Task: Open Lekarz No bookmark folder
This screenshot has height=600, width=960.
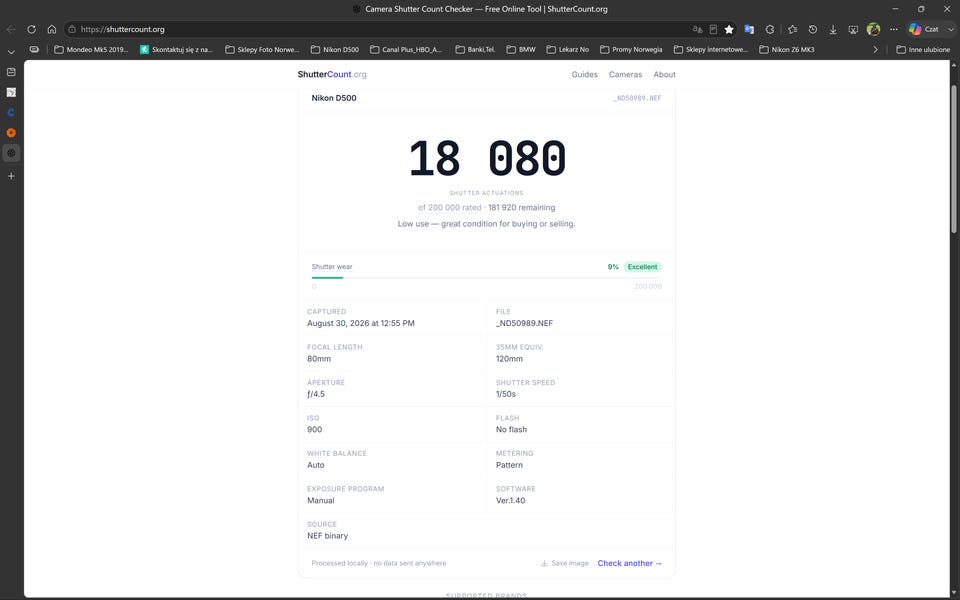Action: tap(568, 50)
